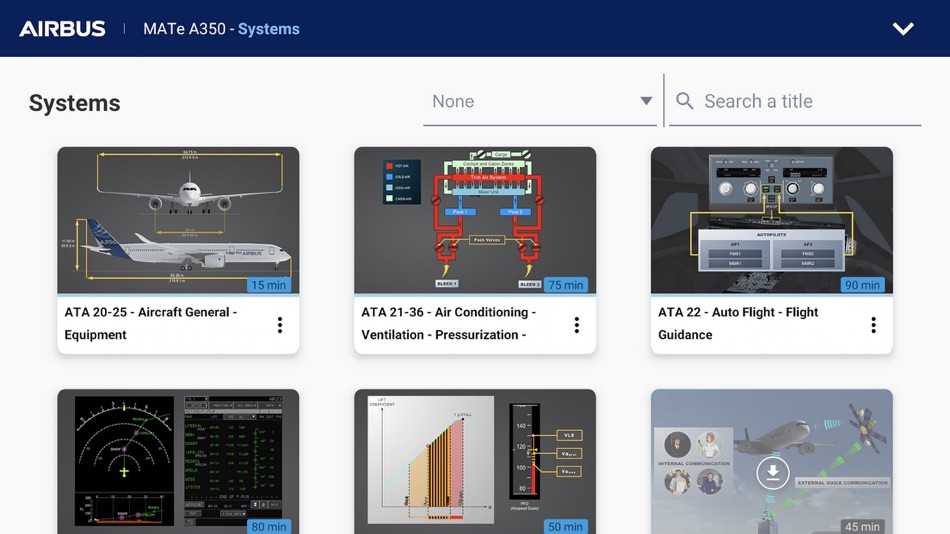Open options for ATA 21-36 Air Conditioning card
The height and width of the screenshot is (534, 950).
click(577, 325)
